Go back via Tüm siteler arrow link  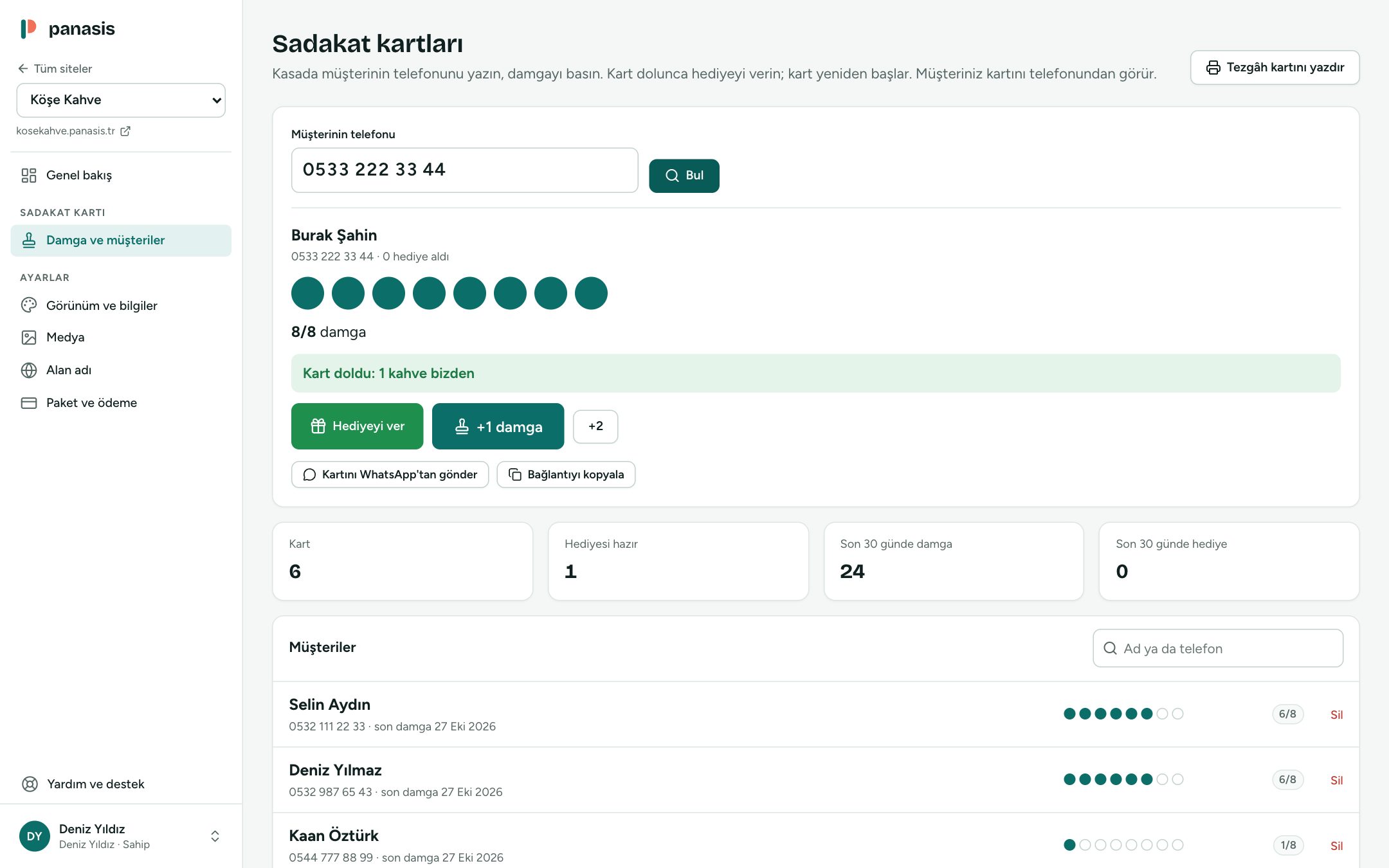[55, 68]
